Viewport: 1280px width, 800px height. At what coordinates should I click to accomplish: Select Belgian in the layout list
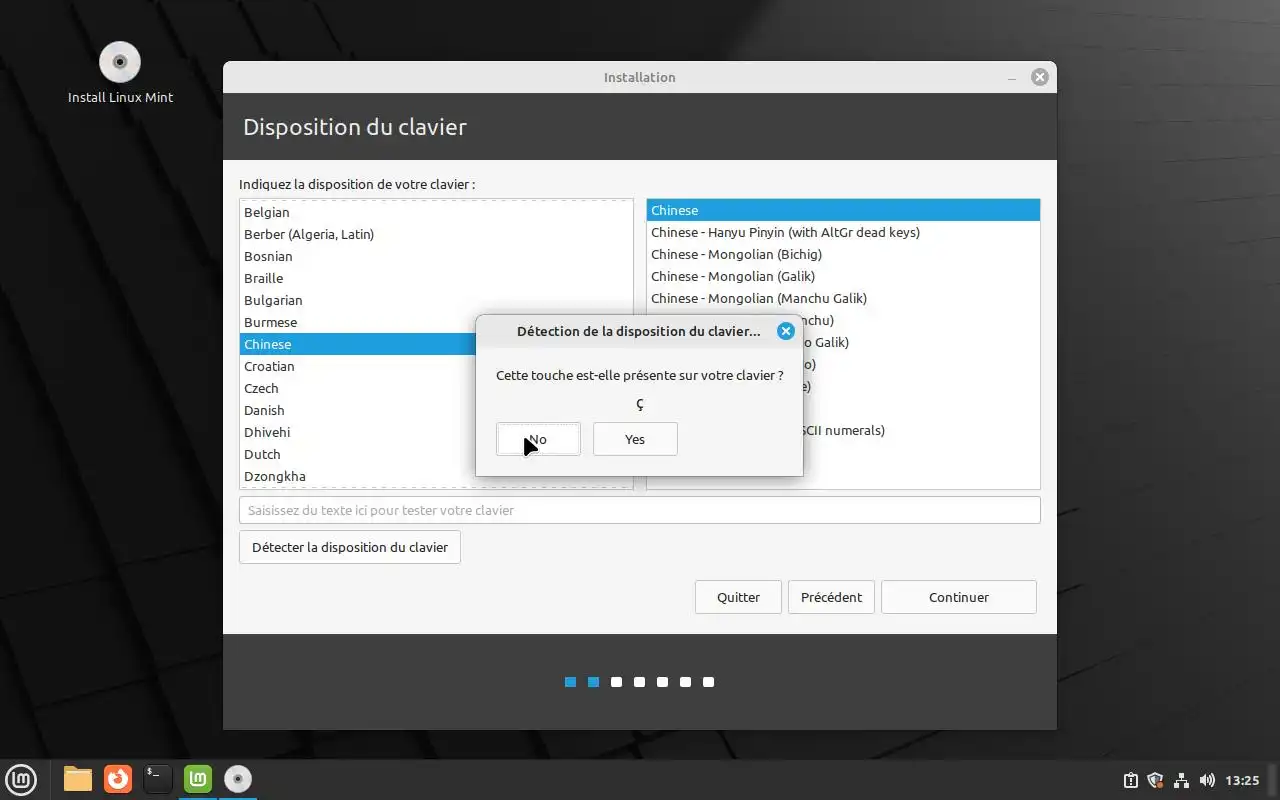[x=436, y=212]
